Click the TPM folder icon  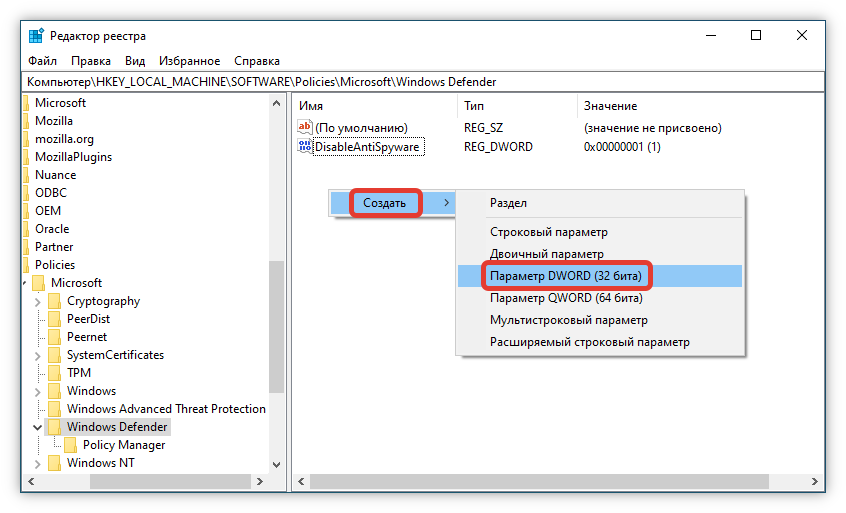click(x=54, y=373)
